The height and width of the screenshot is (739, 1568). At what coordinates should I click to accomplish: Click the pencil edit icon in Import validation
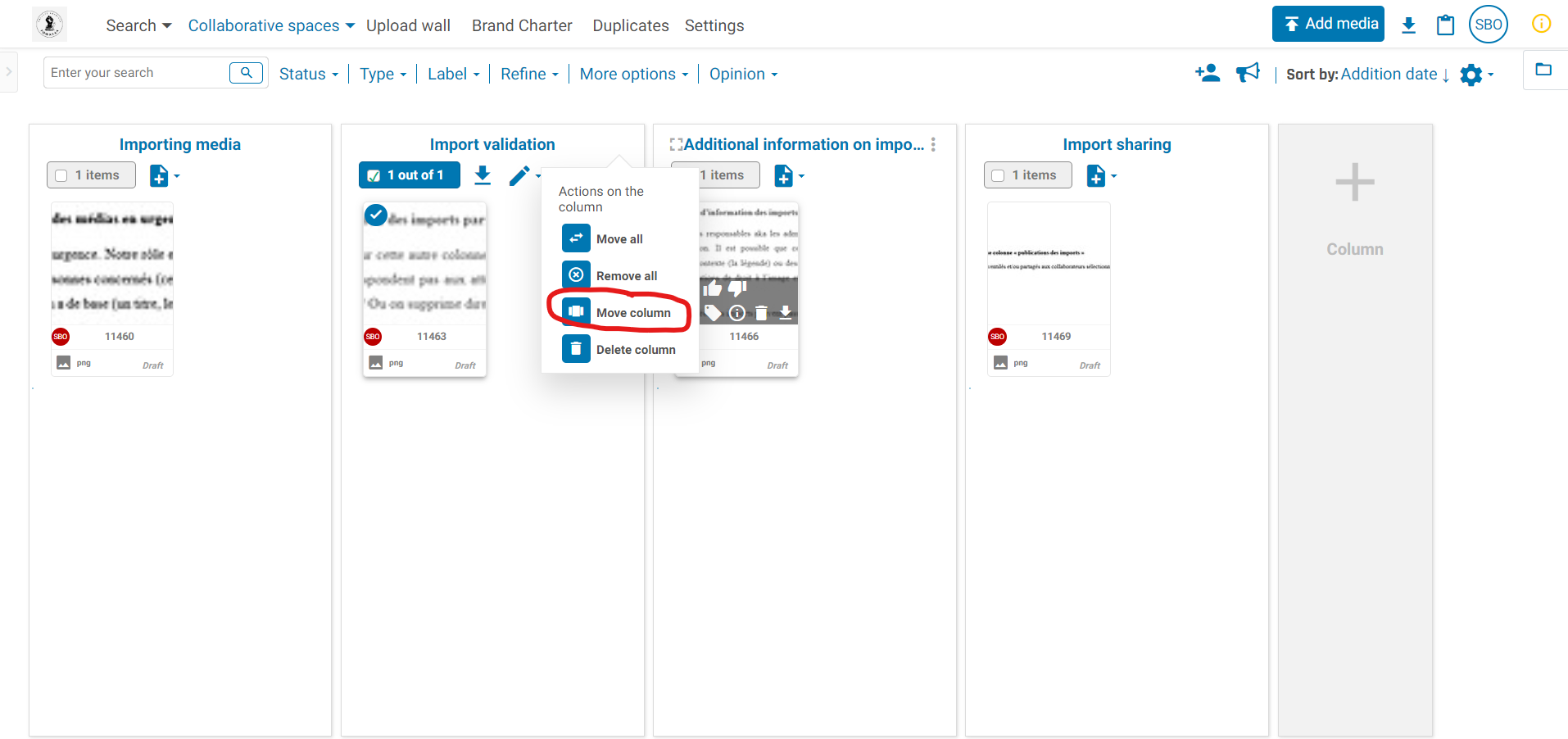[519, 176]
